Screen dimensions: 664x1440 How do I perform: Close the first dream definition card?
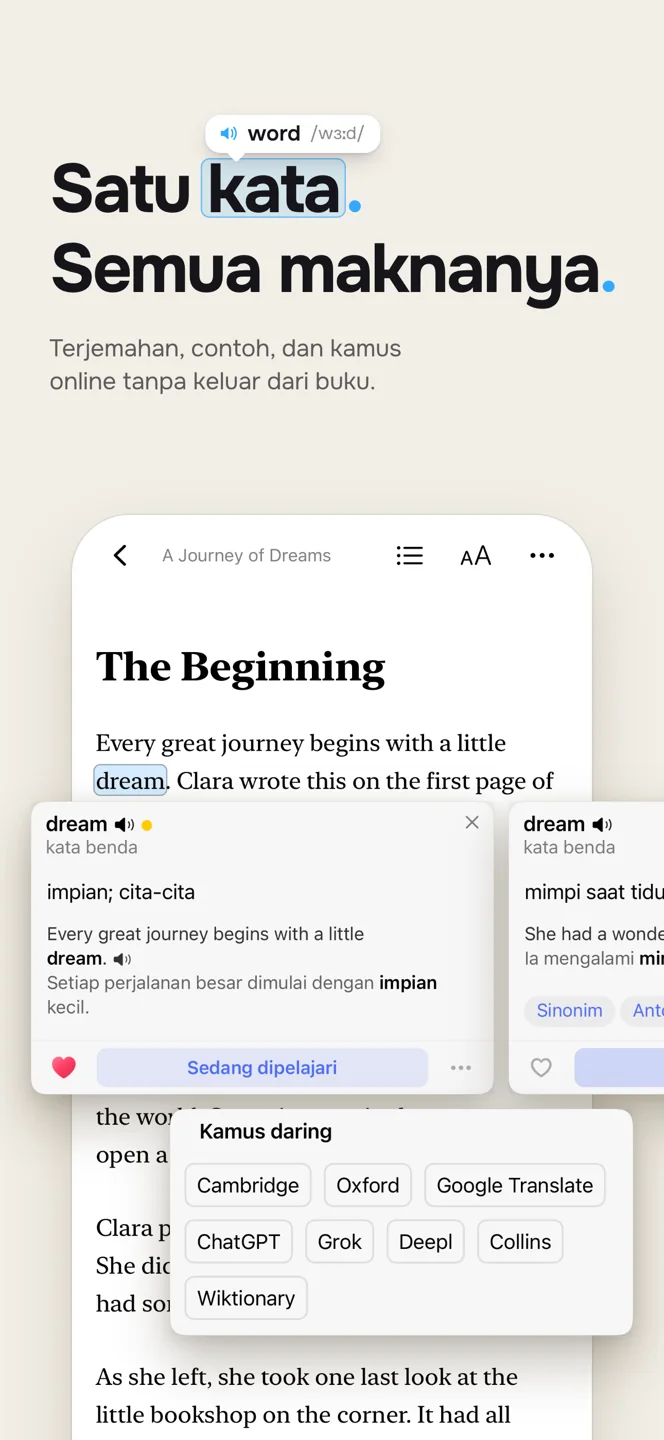(472, 822)
